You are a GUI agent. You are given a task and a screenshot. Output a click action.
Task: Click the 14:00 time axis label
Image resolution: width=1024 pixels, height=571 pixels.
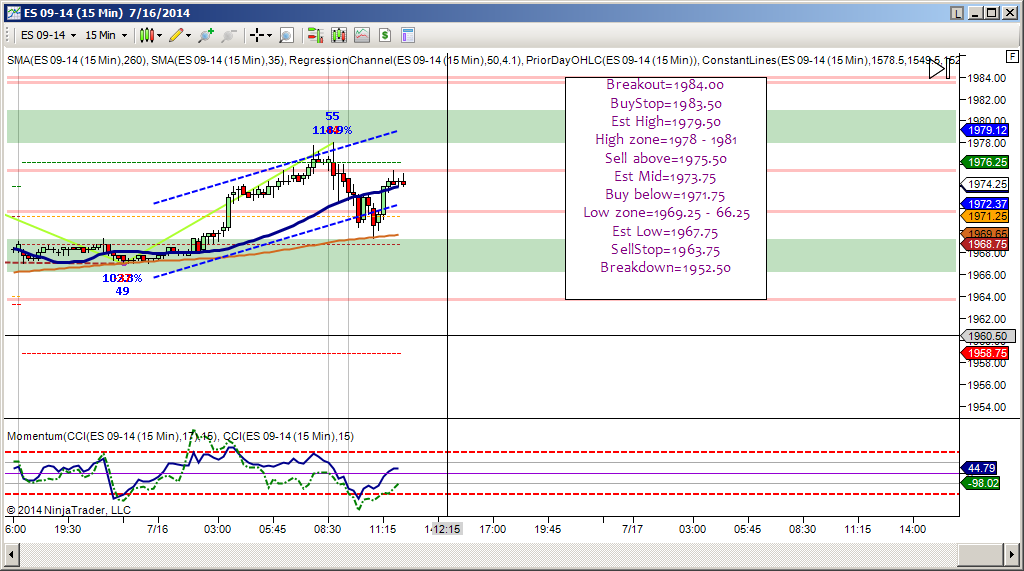(912, 529)
